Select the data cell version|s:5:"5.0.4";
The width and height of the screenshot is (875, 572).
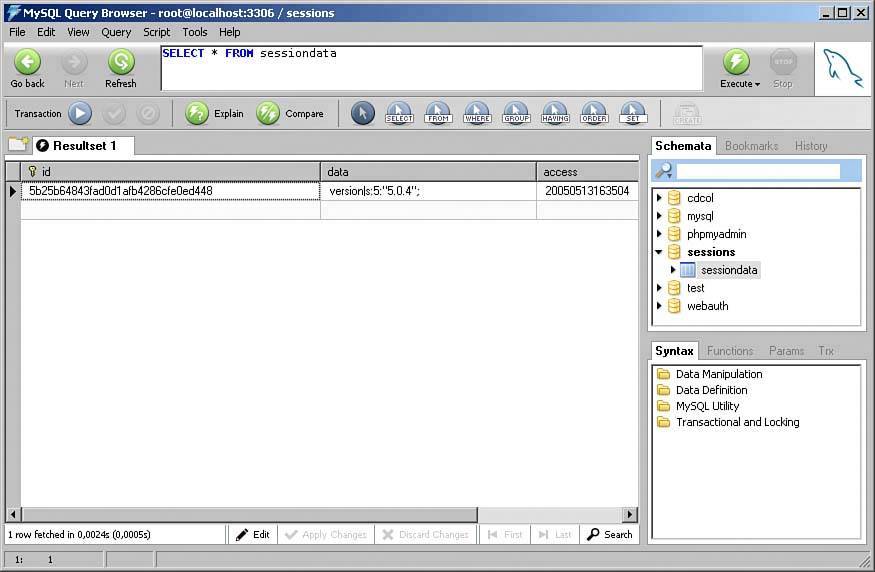428,191
